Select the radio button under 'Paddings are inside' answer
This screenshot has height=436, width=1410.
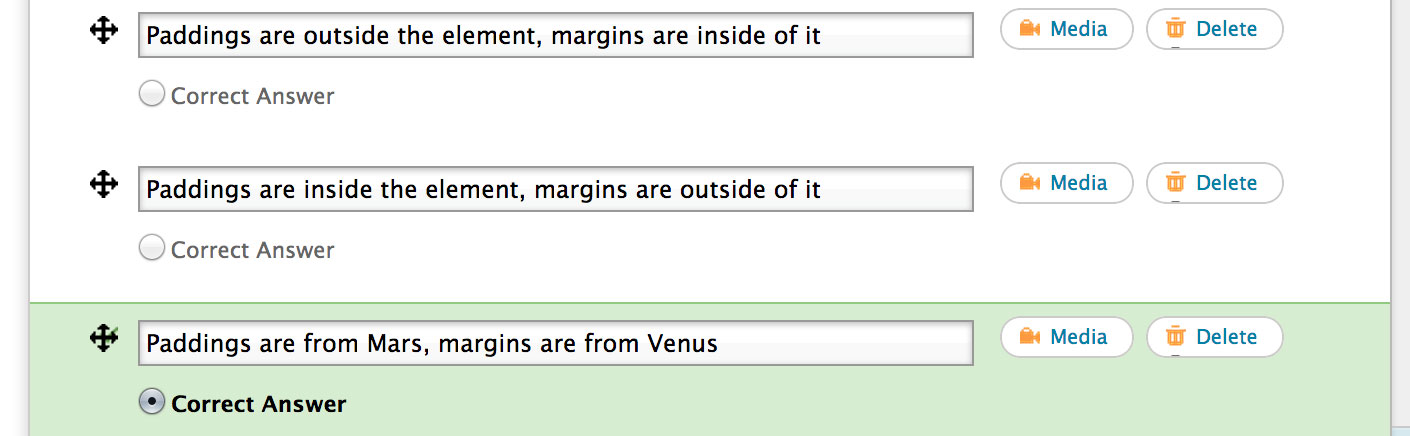pyautogui.click(x=151, y=249)
